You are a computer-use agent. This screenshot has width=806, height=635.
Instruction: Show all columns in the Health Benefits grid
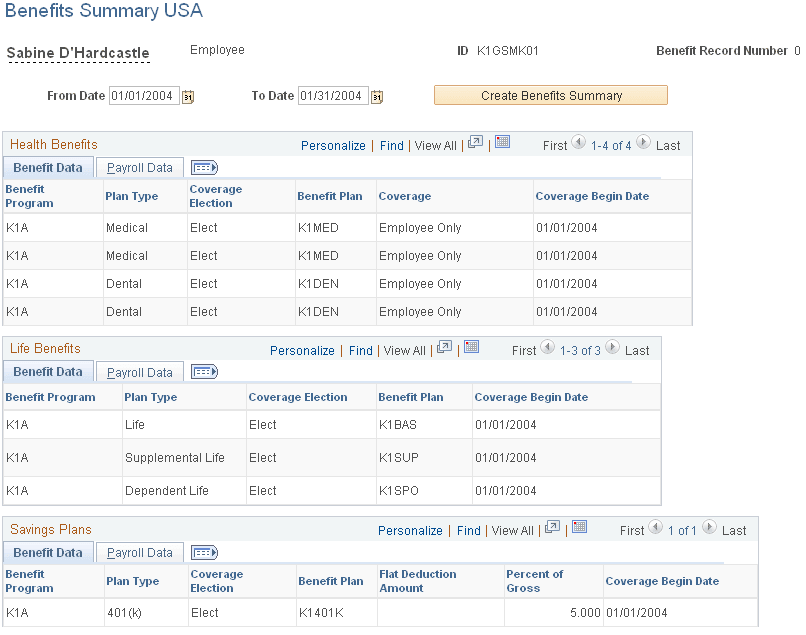click(x=204, y=167)
